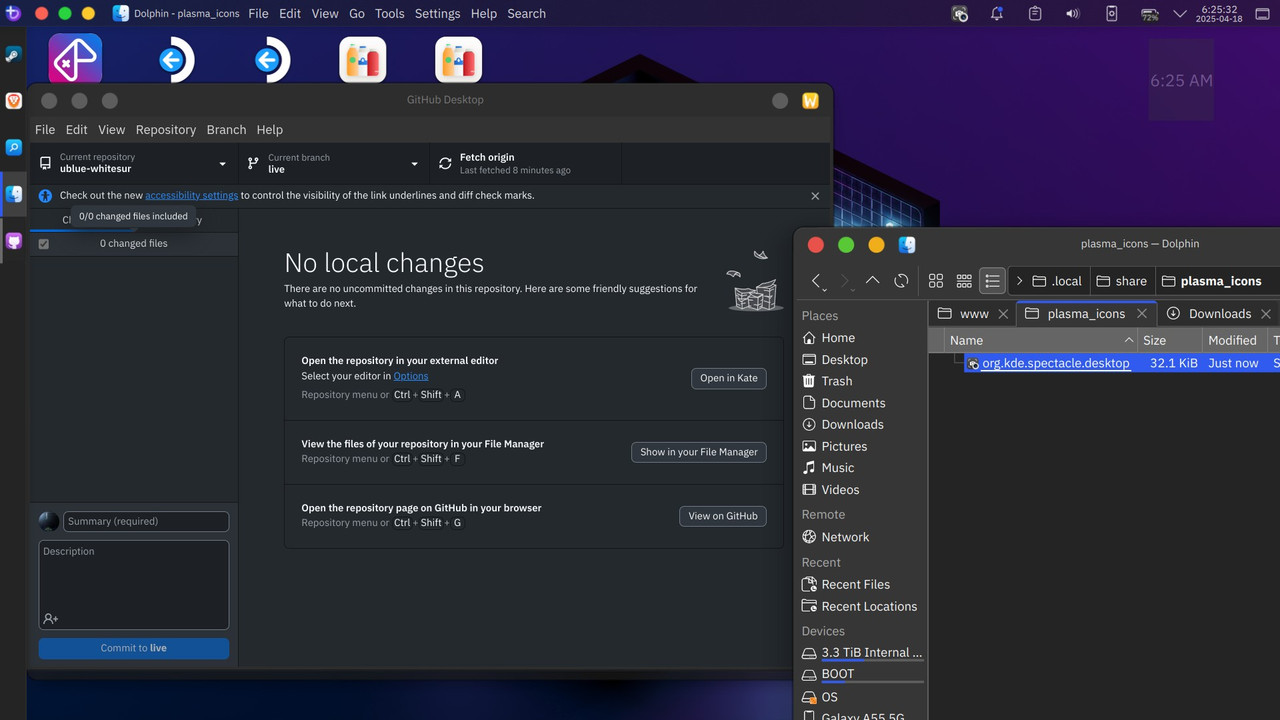Open the Current branch dropdown

tap(334, 163)
